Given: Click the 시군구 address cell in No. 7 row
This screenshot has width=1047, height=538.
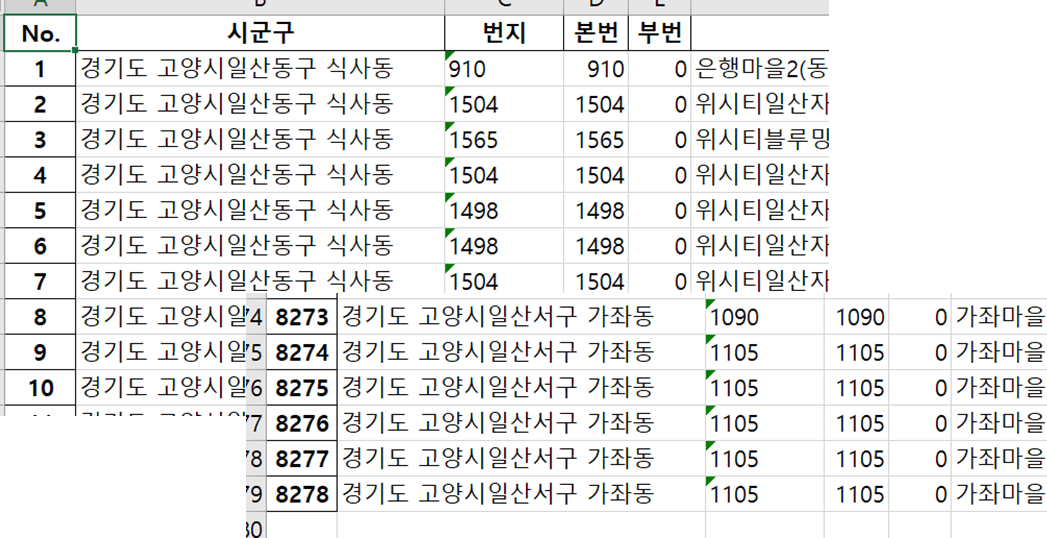Looking at the screenshot, I should pos(260,279).
